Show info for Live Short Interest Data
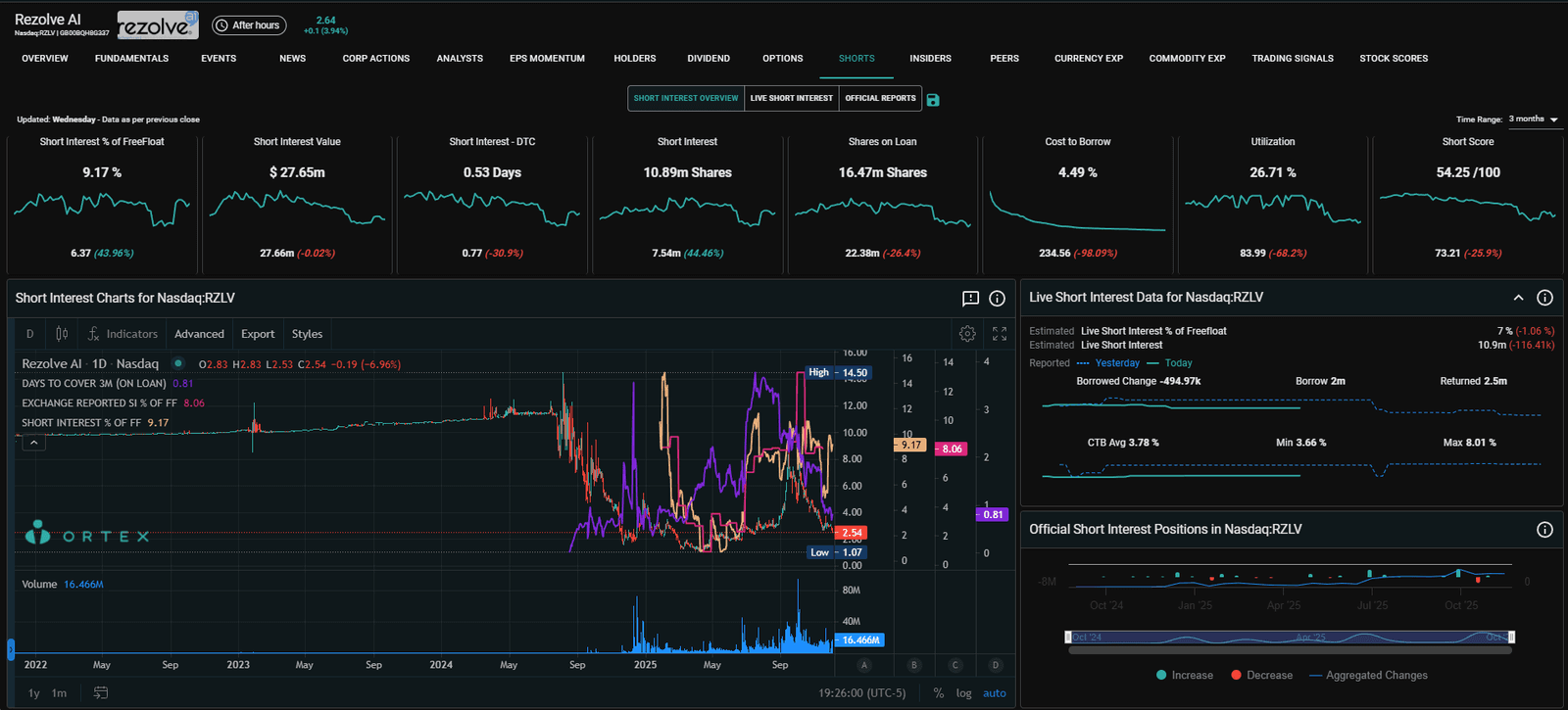 tap(1544, 298)
